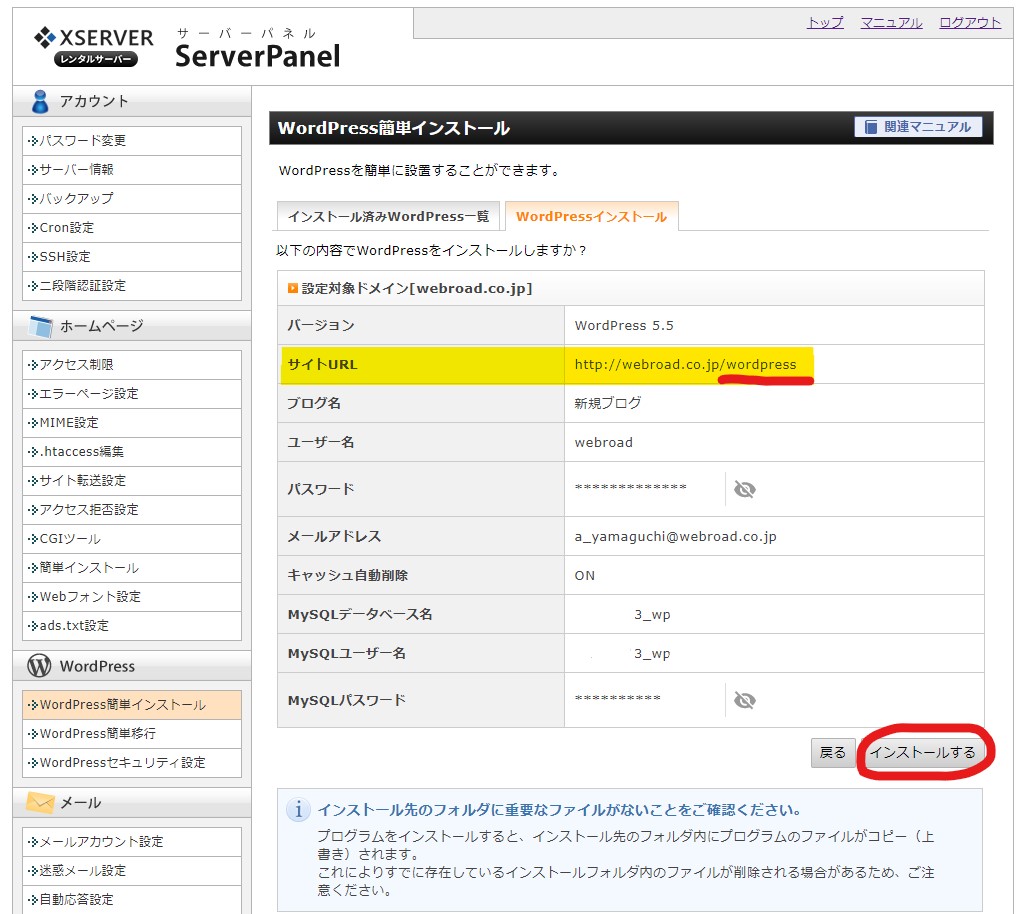
Task: Click the XSERVER logo
Action: pyautogui.click(x=93, y=46)
